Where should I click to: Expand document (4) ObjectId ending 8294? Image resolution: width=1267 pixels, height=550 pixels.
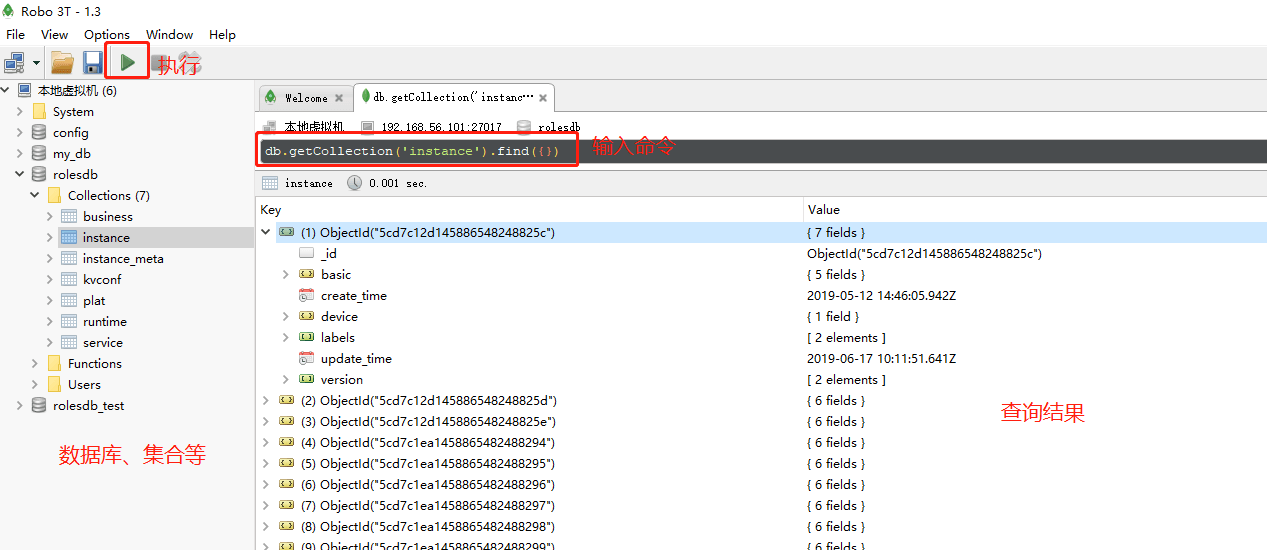[x=266, y=442]
